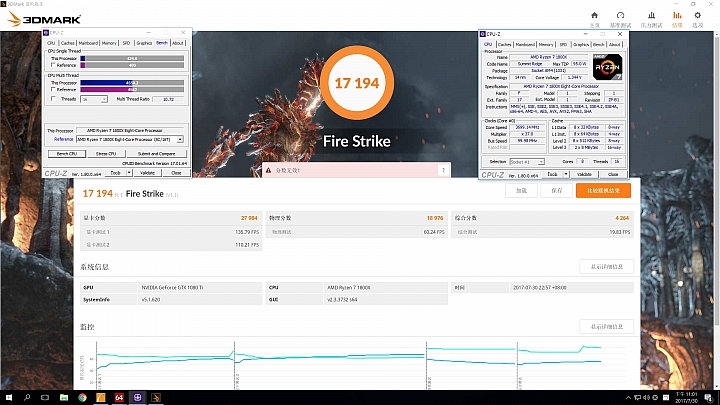This screenshot has width=720, height=405.
Task: Click the Bench CPU button
Action: [x=67, y=154]
